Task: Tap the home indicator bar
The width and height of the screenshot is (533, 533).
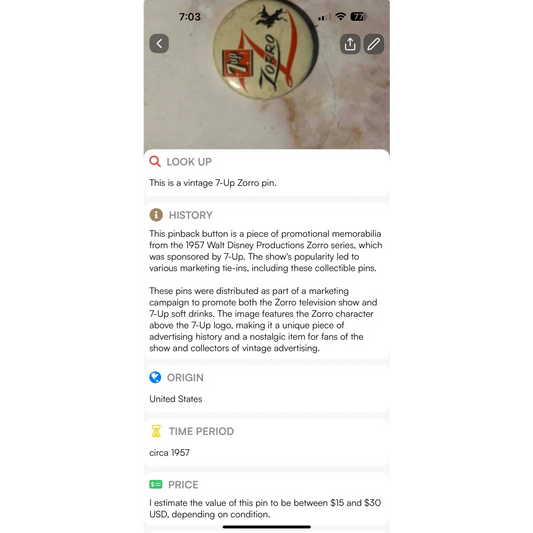Action: [267, 527]
